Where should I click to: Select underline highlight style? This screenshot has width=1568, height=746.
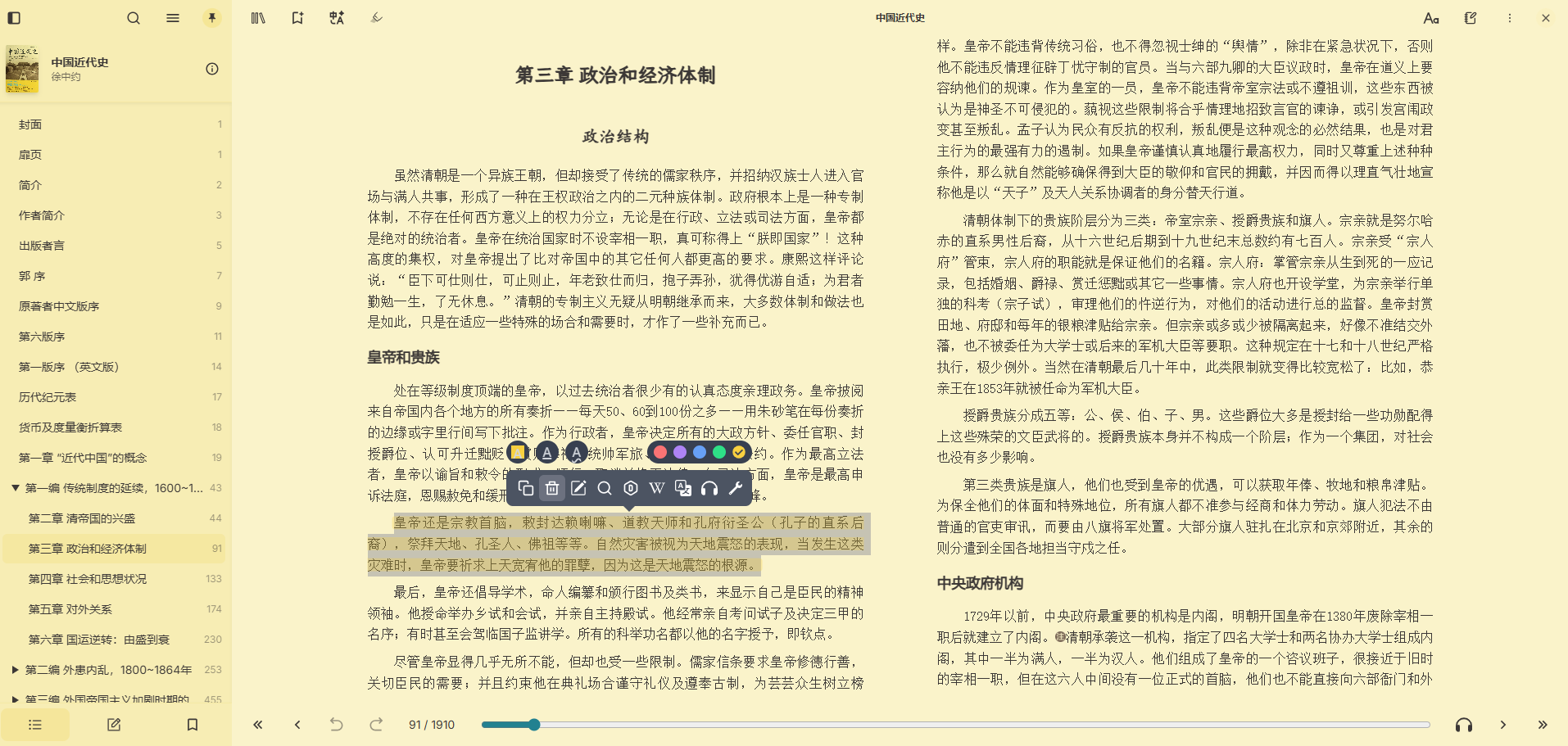[547, 453]
